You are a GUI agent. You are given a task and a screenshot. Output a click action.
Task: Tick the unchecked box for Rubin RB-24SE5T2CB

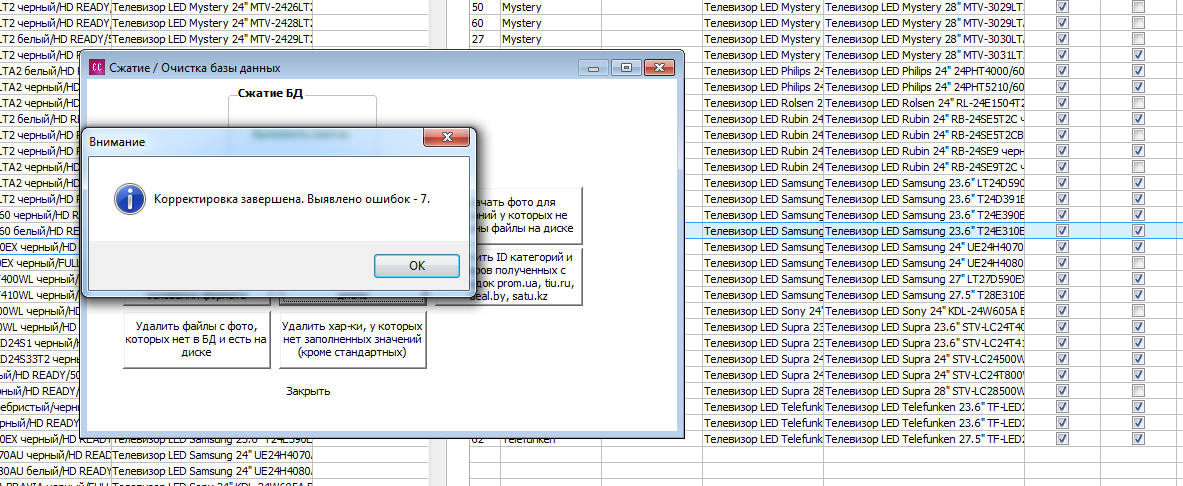pos(1138,134)
